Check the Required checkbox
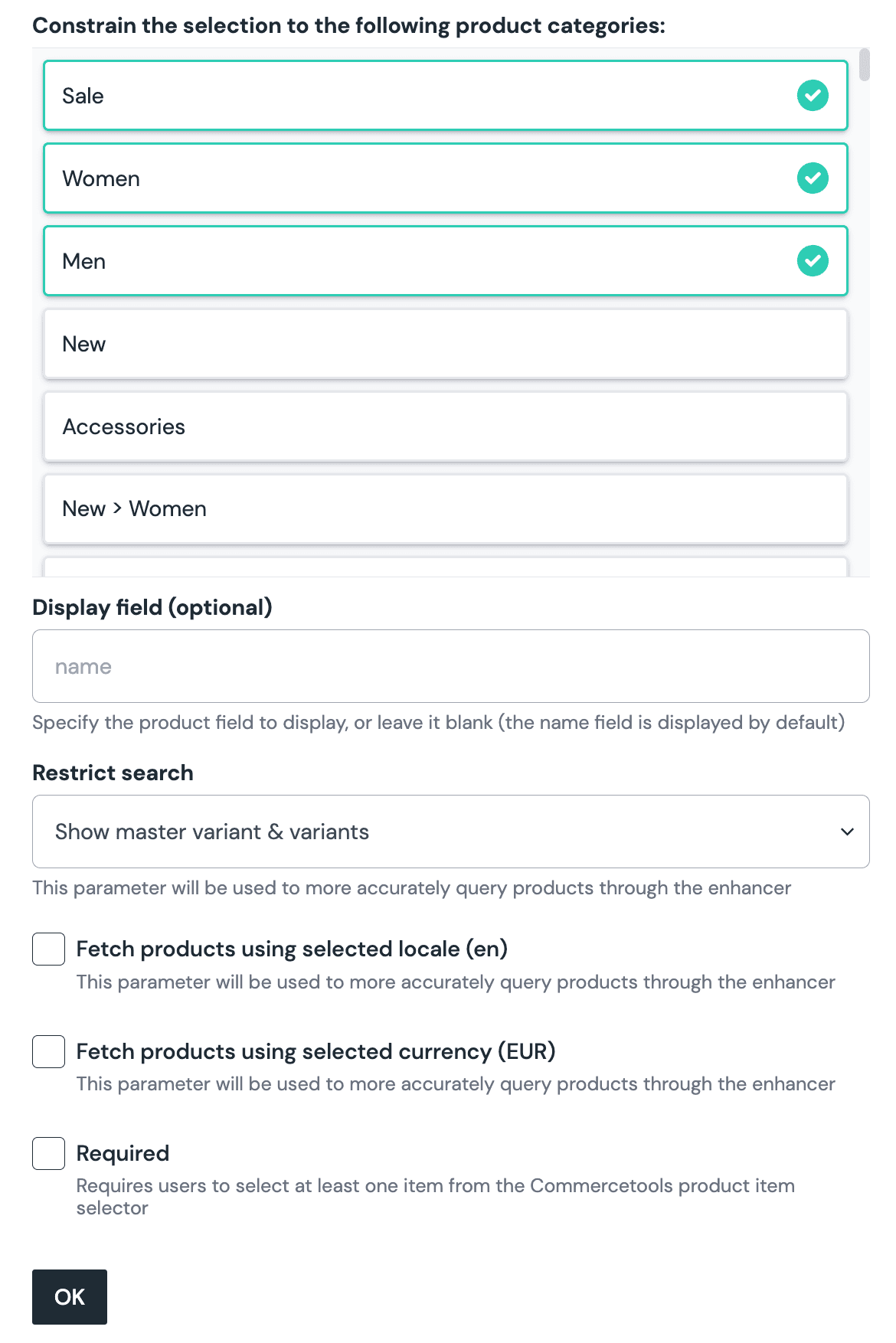The width and height of the screenshot is (896, 1343). (49, 1153)
